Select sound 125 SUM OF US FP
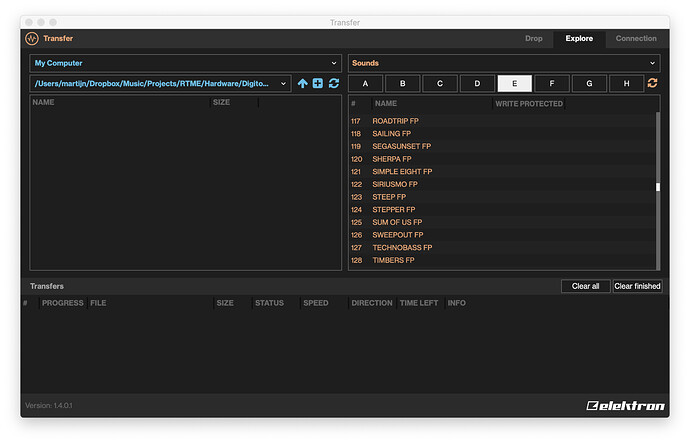Screen dimensions: 690x442 502,222
